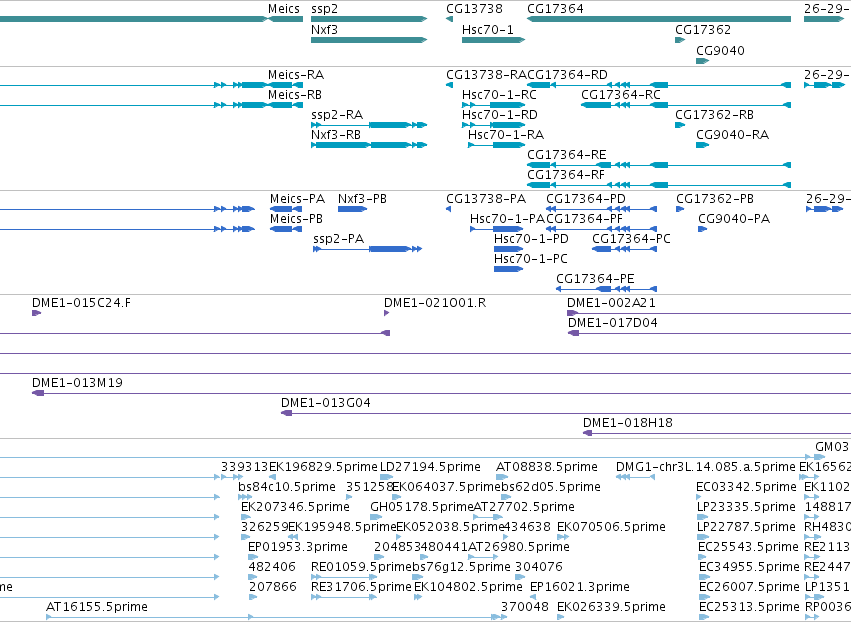Image resolution: width=851 pixels, height=622 pixels.
Task: Select the CG9040-PA protein label
Action: pos(734,219)
